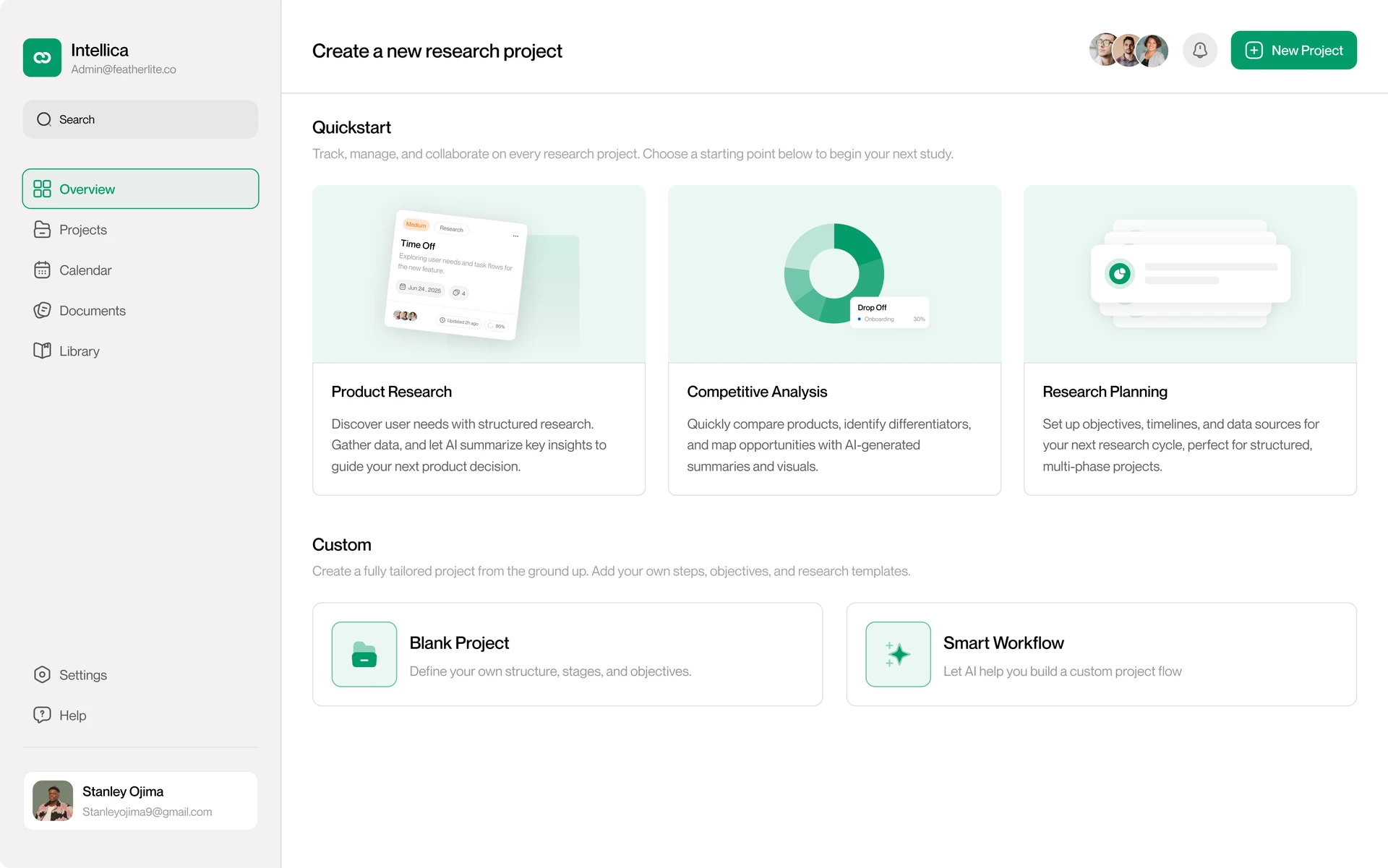Click 'Define your own structure, stages, and objectives.'
The image size is (1388, 868).
550,671
